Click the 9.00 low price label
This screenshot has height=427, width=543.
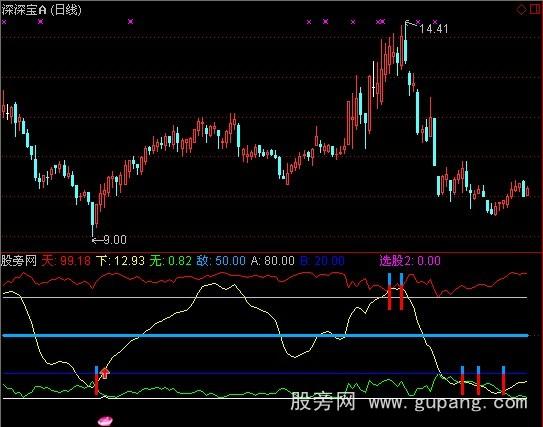(115, 240)
